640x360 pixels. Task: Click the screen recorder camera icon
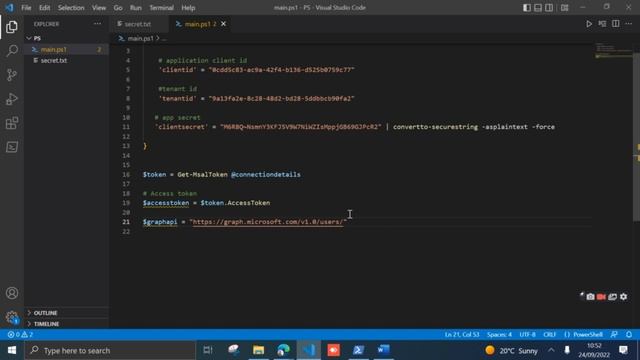point(590,297)
